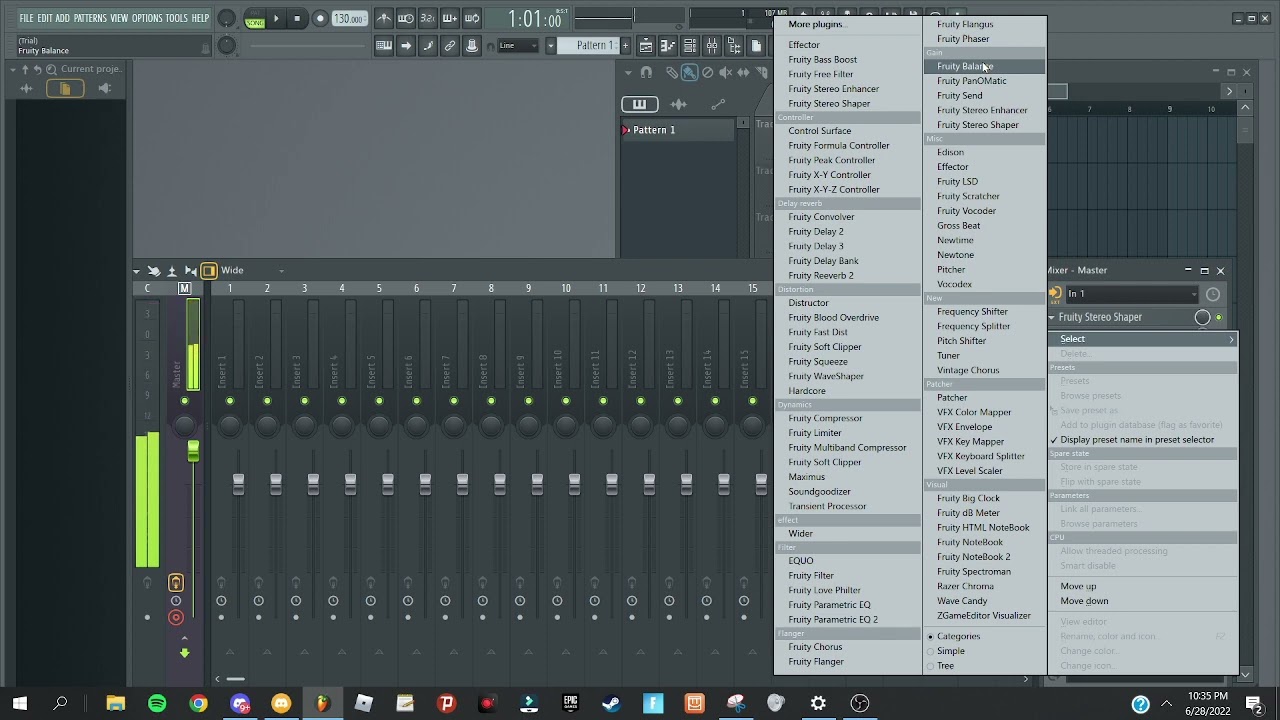This screenshot has width=1280, height=720.
Task: Open the In 1 input dropdown
Action: tap(1131, 294)
